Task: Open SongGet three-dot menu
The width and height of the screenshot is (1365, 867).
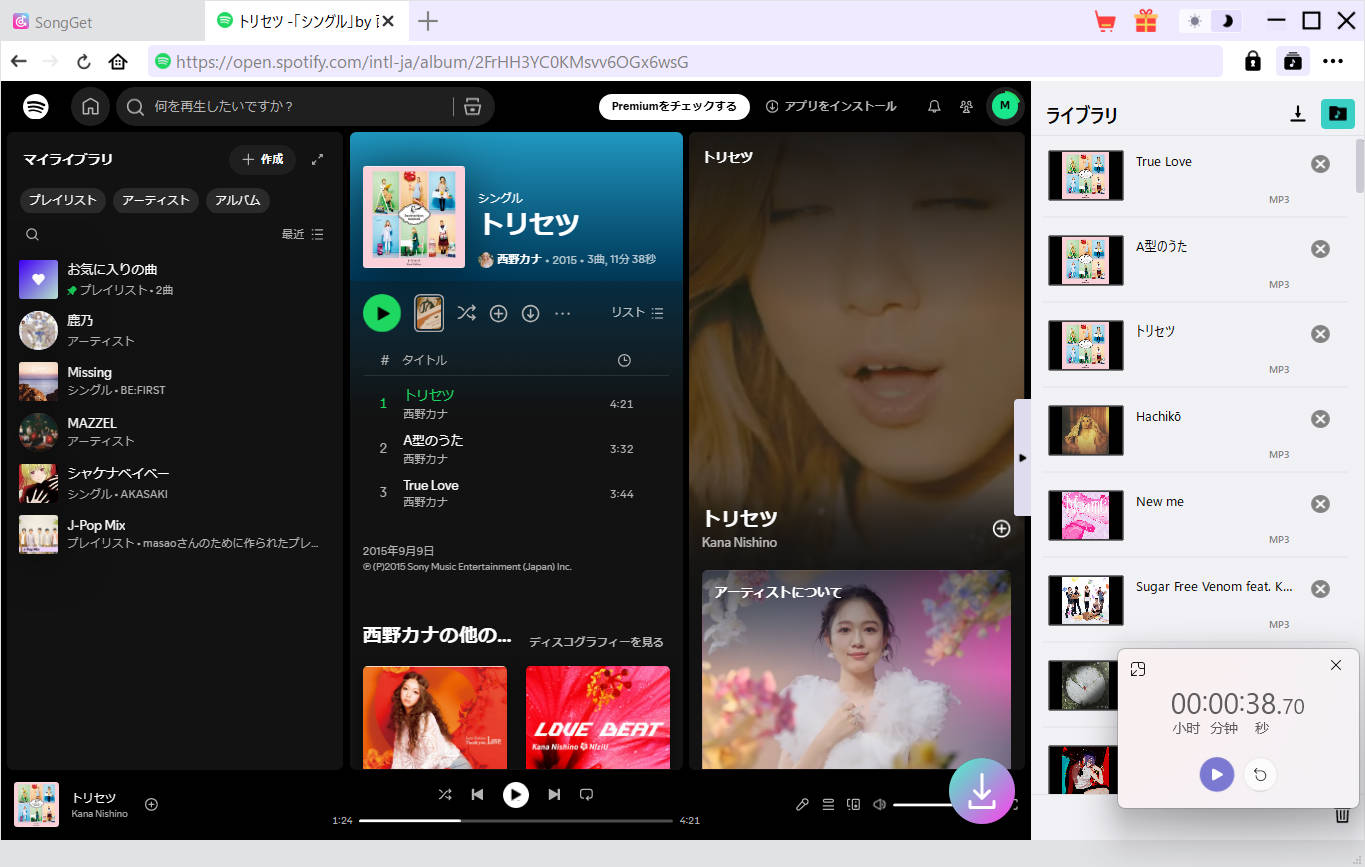Action: point(1333,61)
